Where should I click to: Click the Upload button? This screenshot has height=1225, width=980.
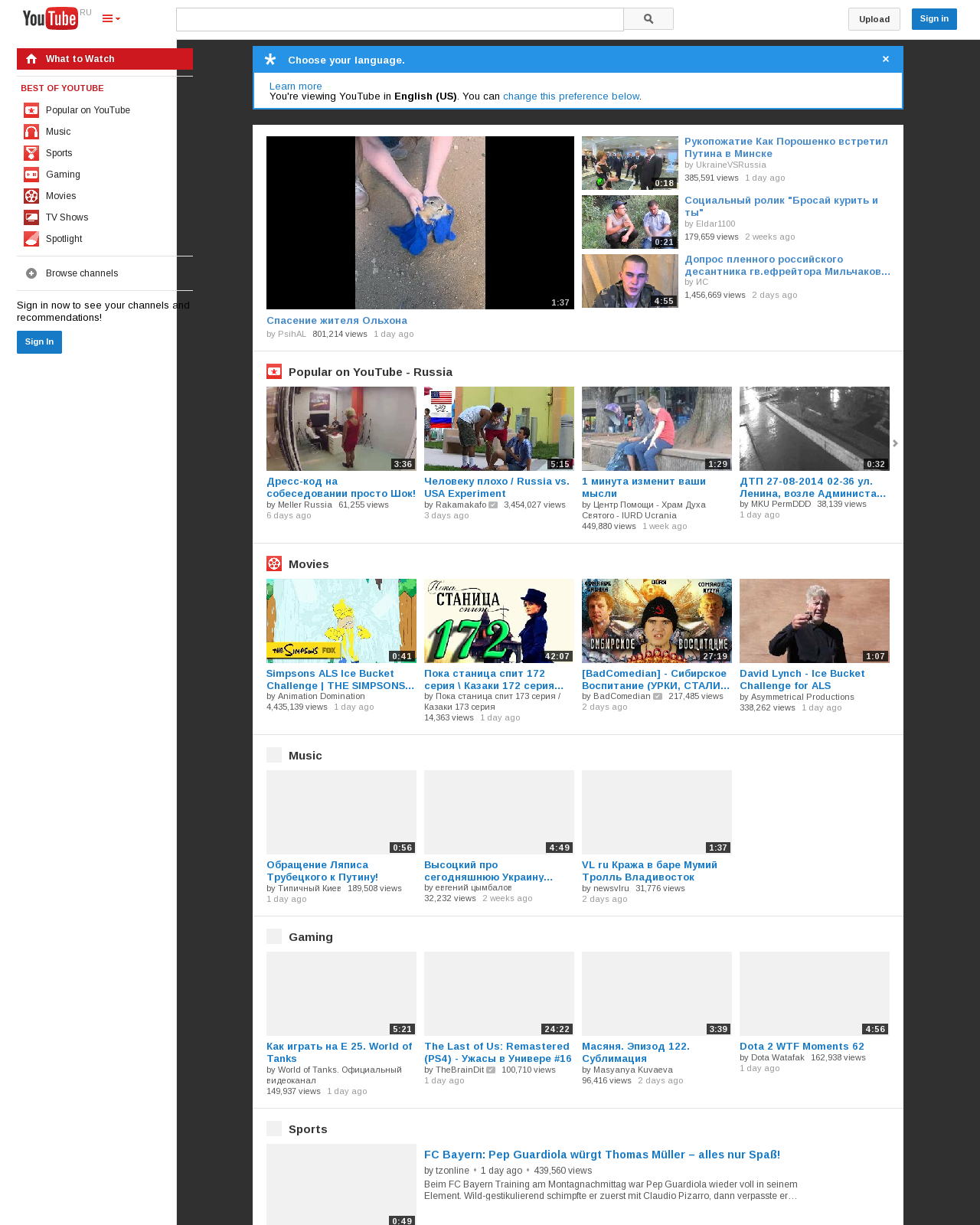click(874, 19)
